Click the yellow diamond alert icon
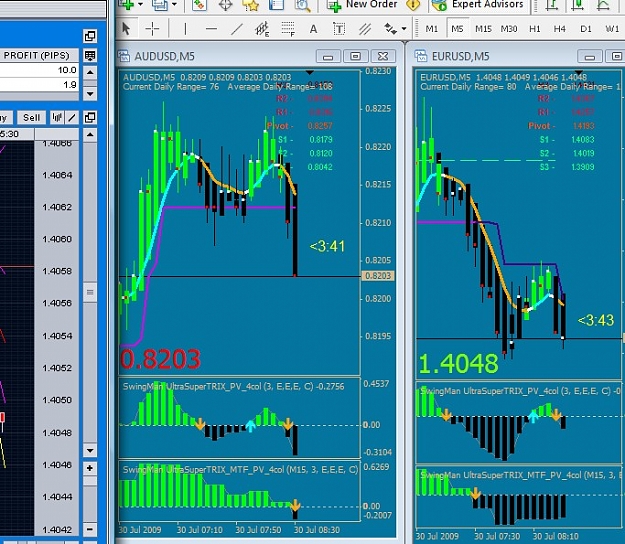625x544 pixels. coord(413,5)
